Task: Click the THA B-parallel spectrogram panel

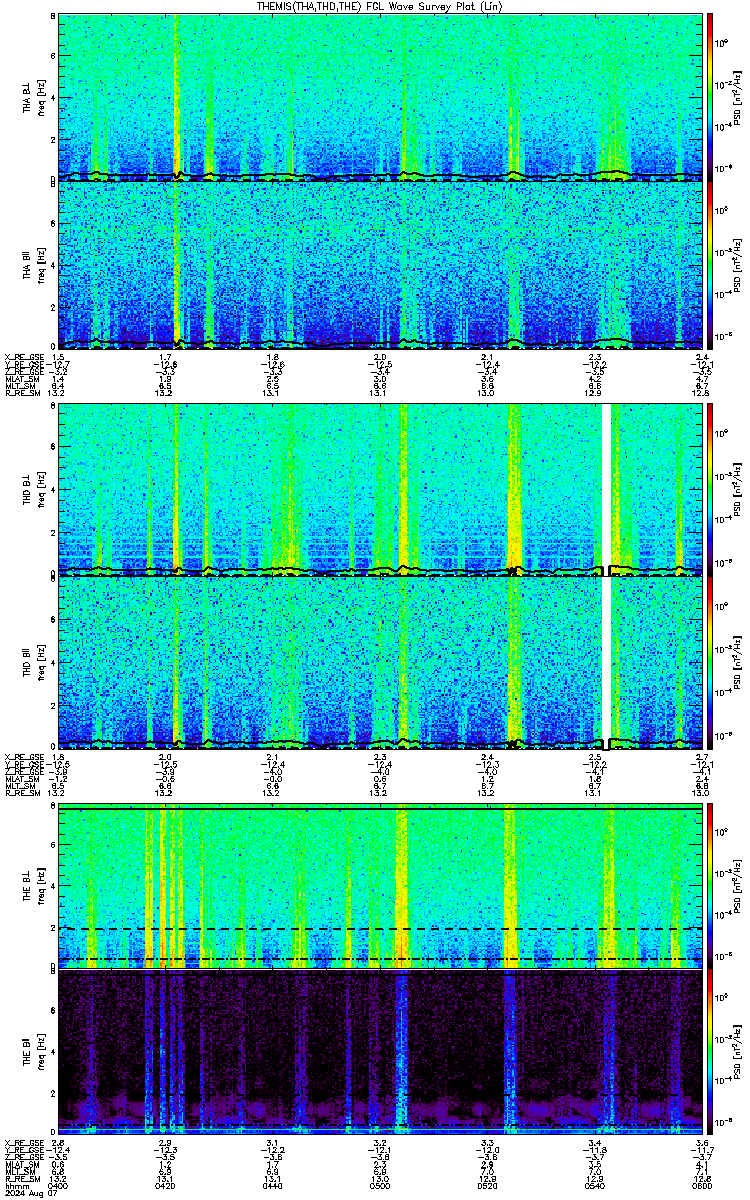Action: coord(380,264)
